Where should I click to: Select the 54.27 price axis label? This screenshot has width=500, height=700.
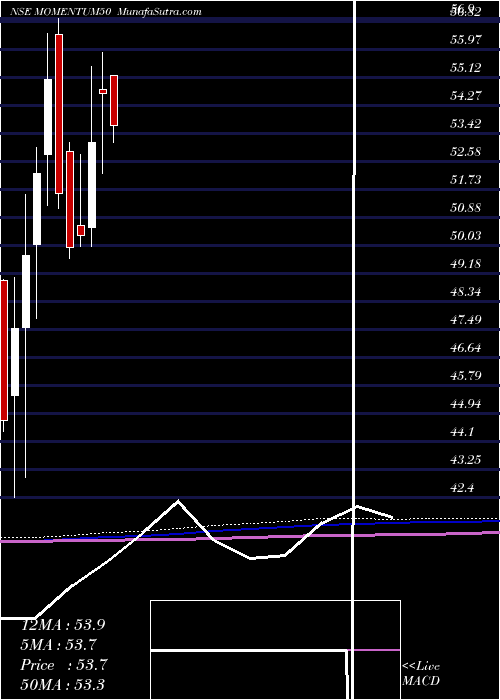[466, 96]
